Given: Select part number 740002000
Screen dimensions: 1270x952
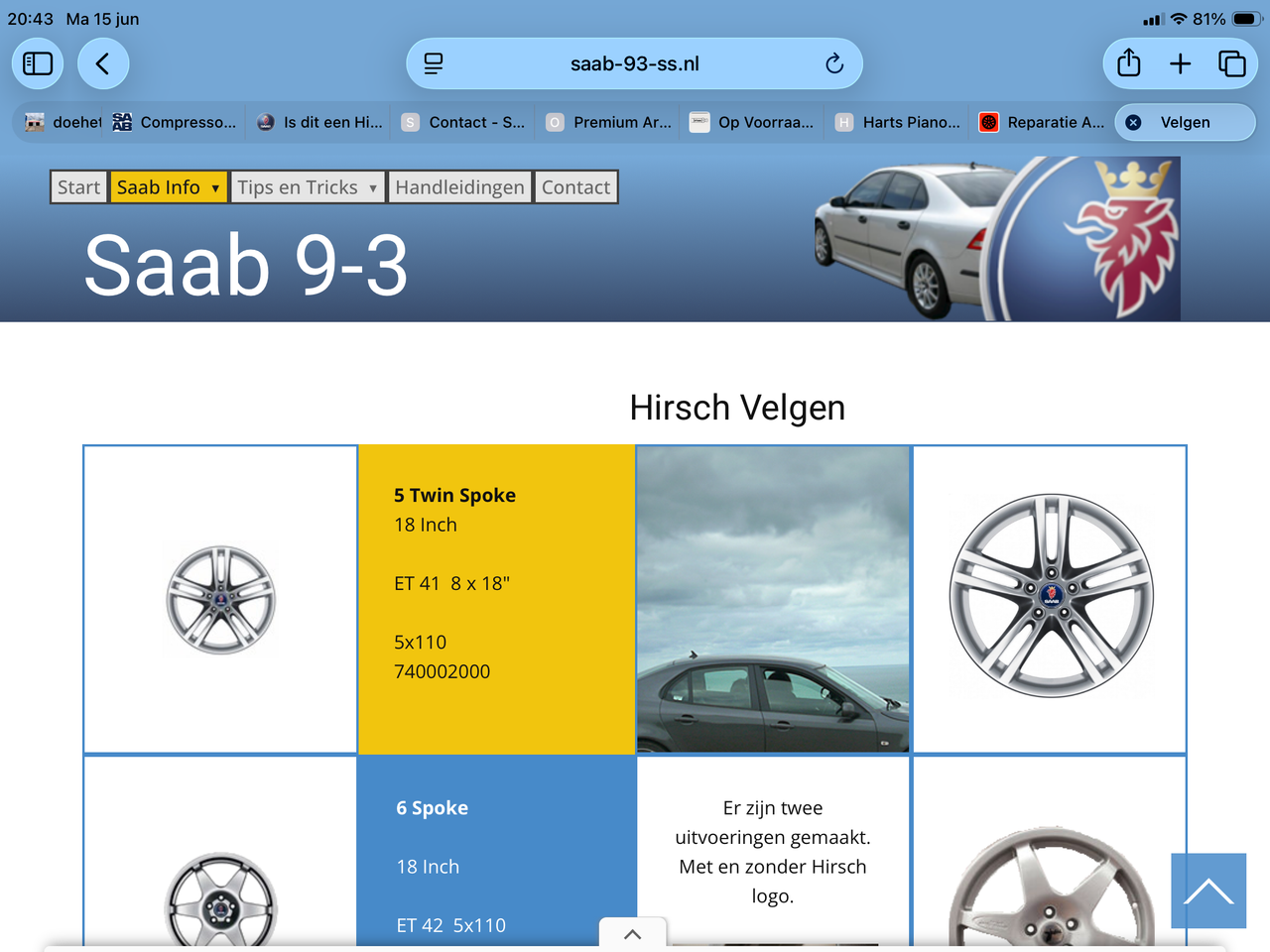Looking at the screenshot, I should (x=443, y=671).
